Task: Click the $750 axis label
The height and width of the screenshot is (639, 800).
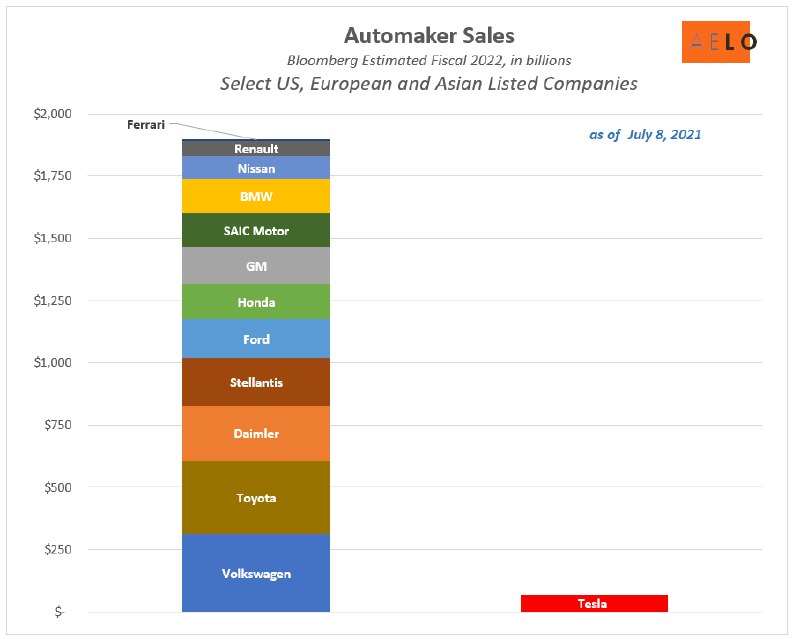Action: coord(58,425)
